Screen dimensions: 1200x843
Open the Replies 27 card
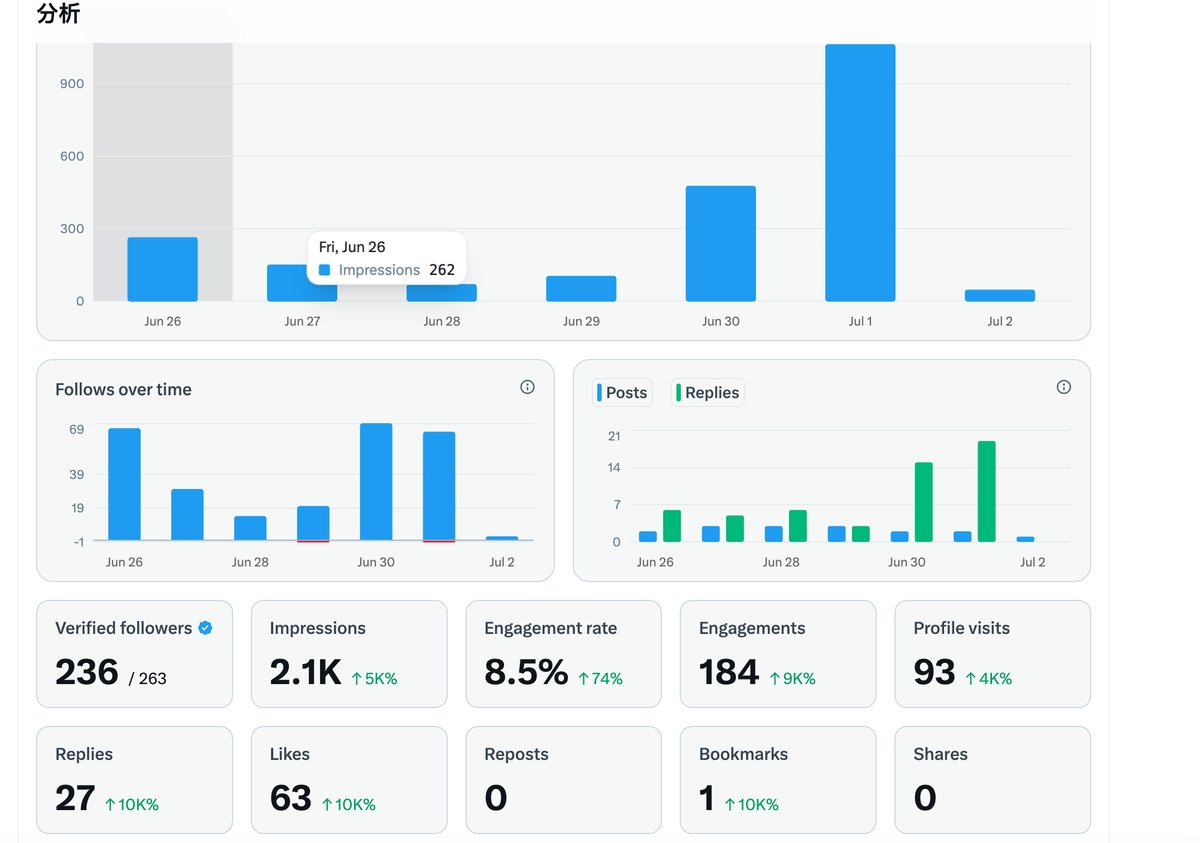click(x=135, y=780)
